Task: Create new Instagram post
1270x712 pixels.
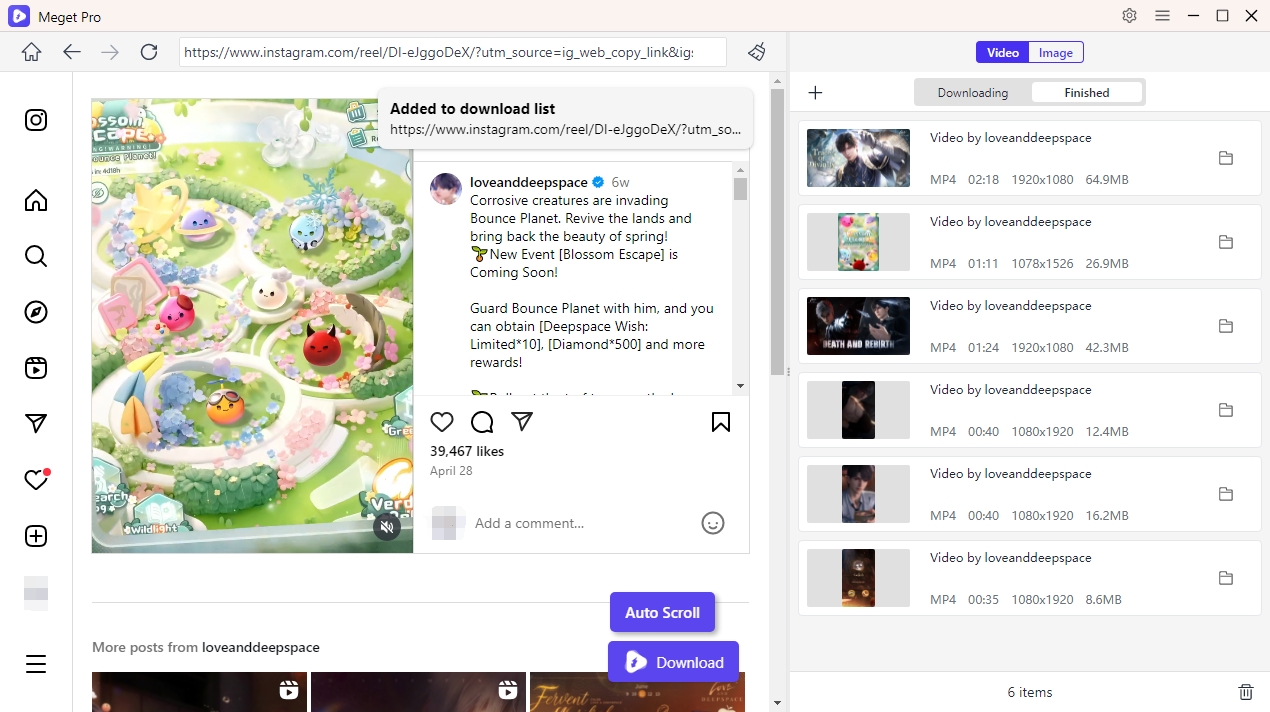Action: click(x=36, y=536)
